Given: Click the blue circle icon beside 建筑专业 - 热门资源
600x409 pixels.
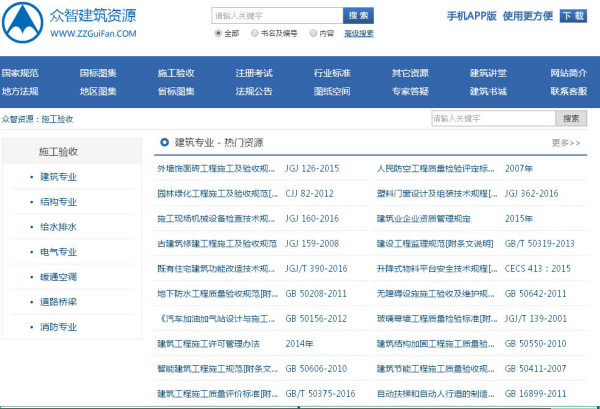Looking at the screenshot, I should click(165, 142).
